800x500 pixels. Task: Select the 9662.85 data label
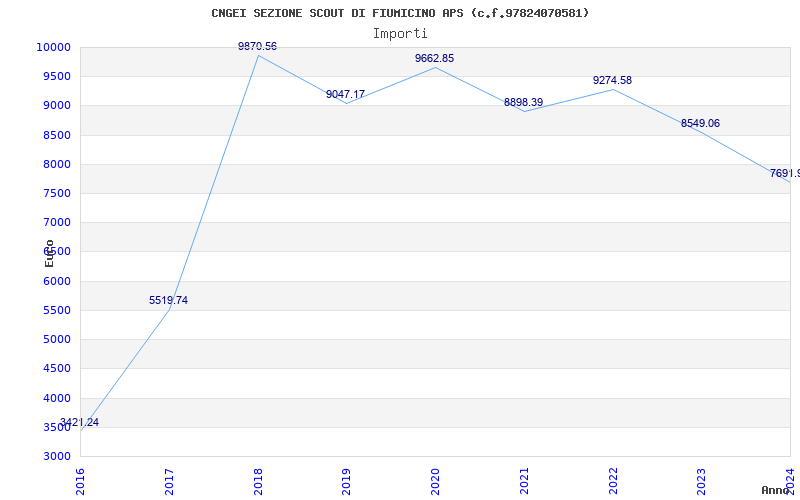point(434,59)
